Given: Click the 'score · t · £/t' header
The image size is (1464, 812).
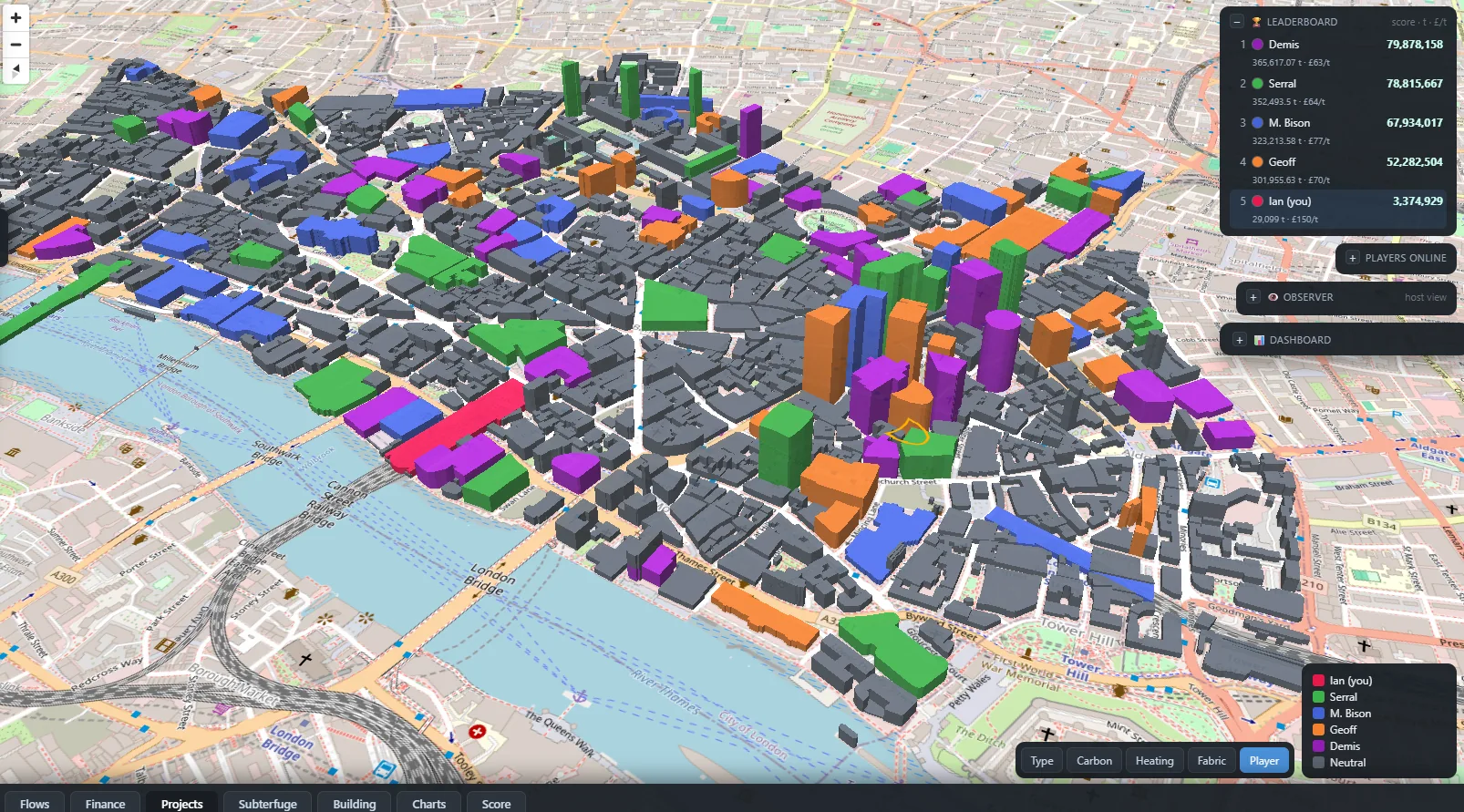Looking at the screenshot, I should [1418, 22].
